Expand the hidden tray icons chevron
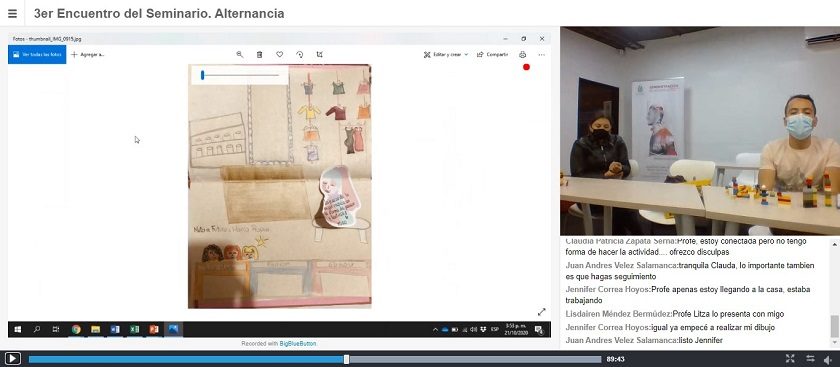Screen dimensions: 840x367 pyautogui.click(x=436, y=329)
